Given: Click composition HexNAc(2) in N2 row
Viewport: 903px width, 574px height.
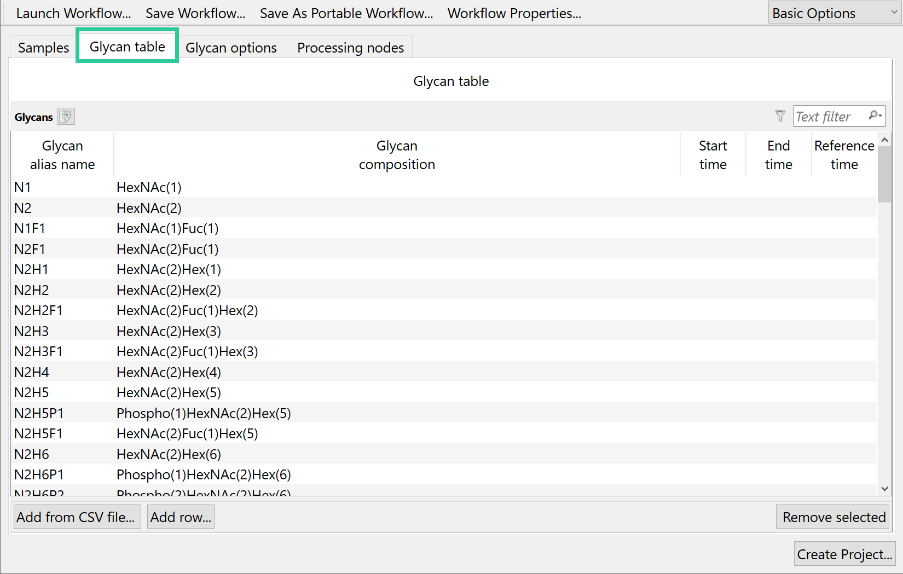Looking at the screenshot, I should point(149,208).
